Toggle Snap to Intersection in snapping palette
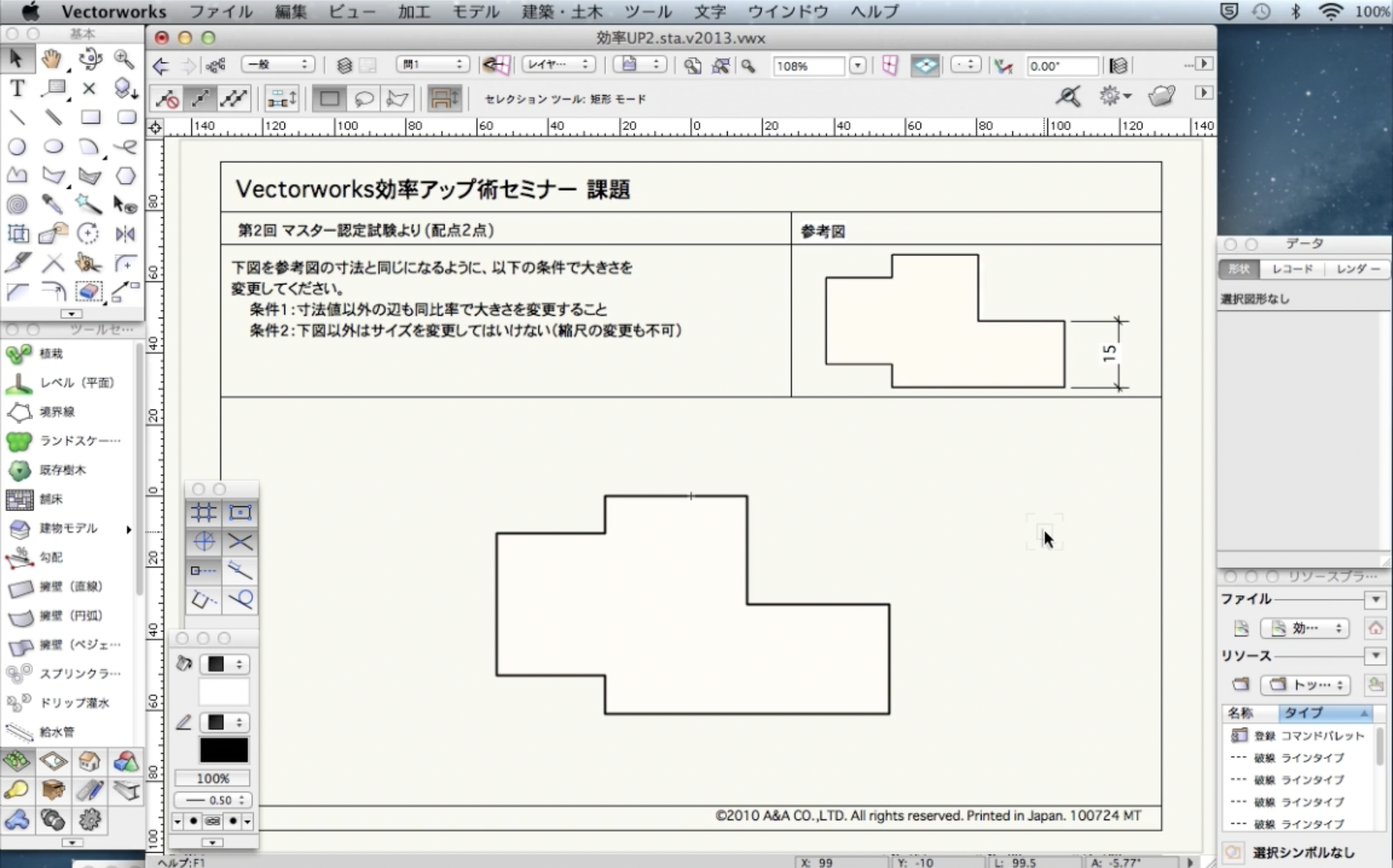Screen dimensions: 1393x868 [x=240, y=542]
